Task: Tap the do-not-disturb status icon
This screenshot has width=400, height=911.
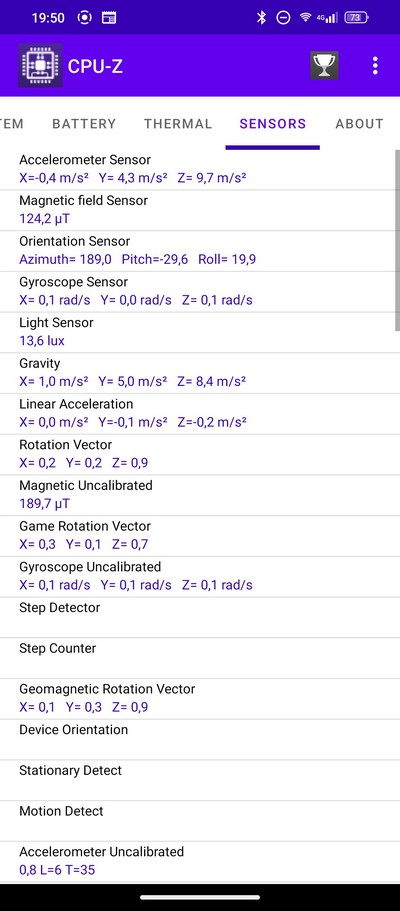Action: coord(283,17)
